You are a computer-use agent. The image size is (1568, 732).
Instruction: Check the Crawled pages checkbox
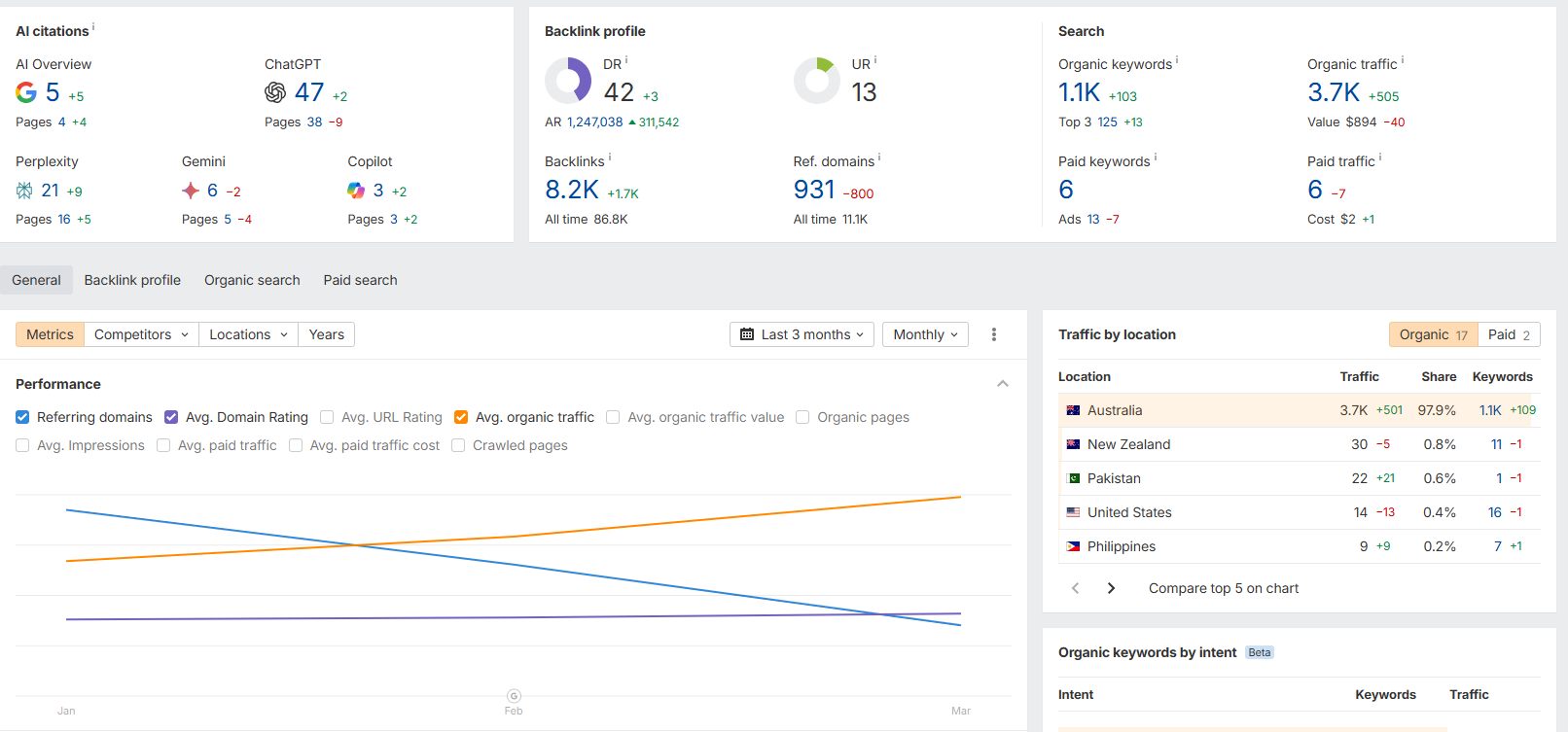458,445
